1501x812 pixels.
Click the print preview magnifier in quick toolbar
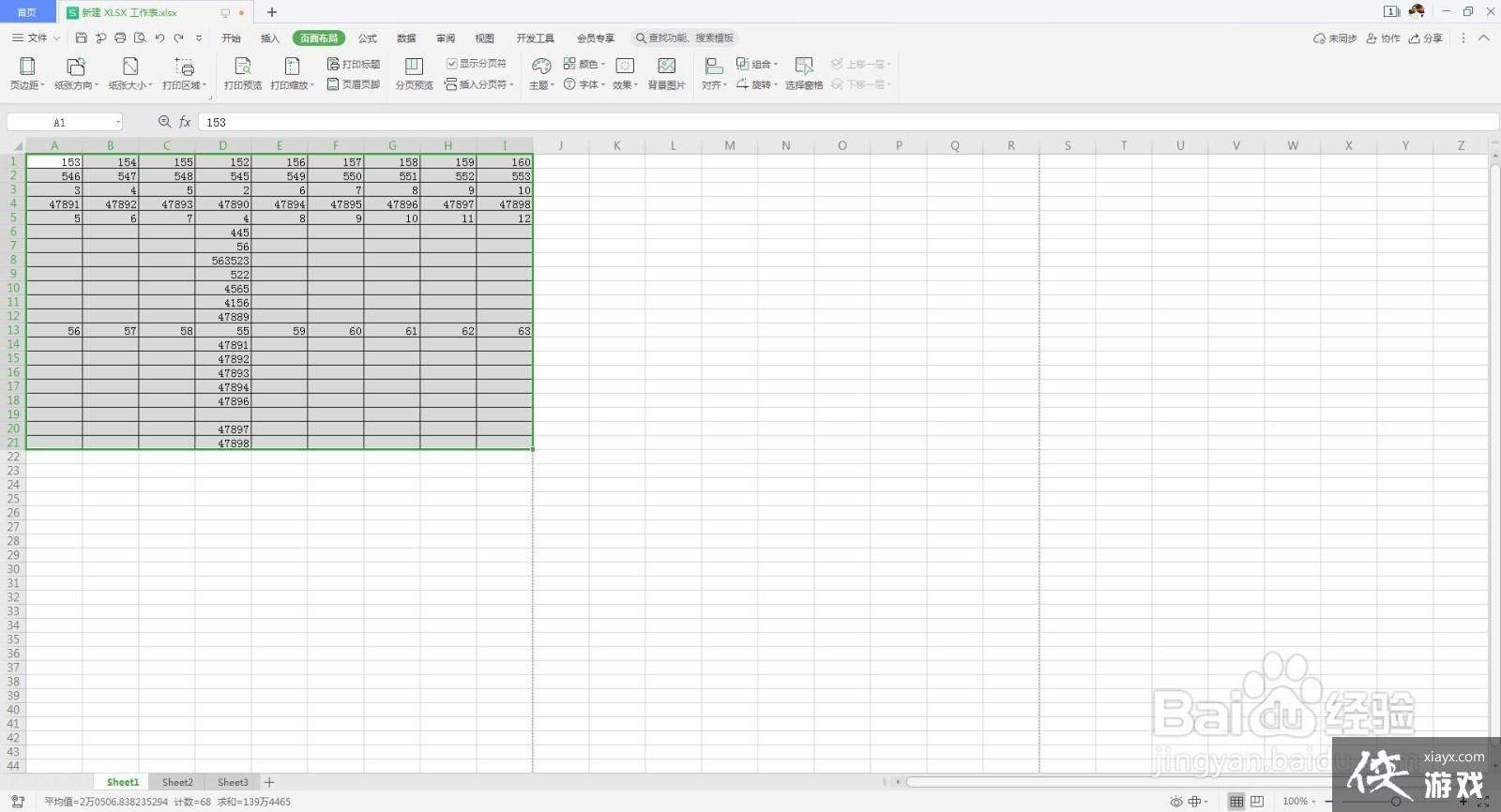140,38
